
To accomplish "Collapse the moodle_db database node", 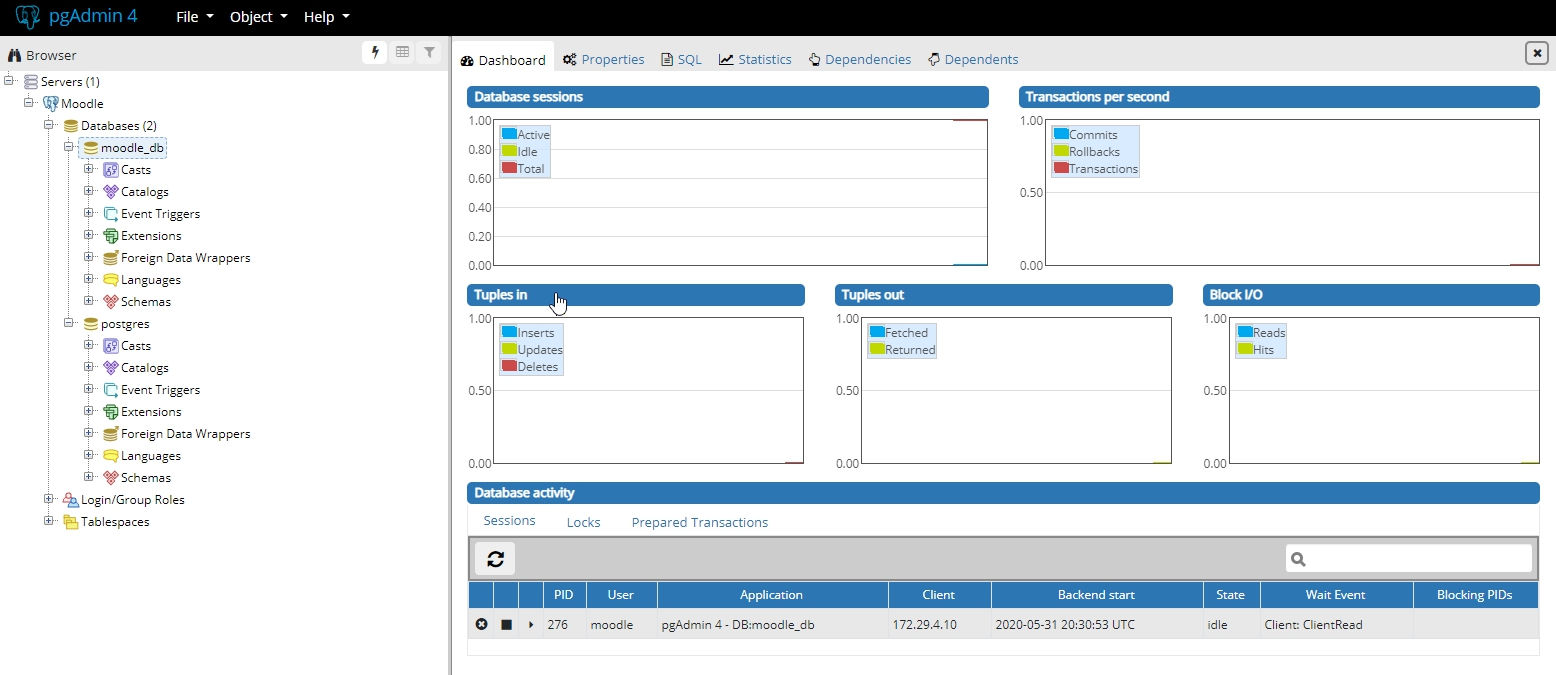I will (x=69, y=147).
